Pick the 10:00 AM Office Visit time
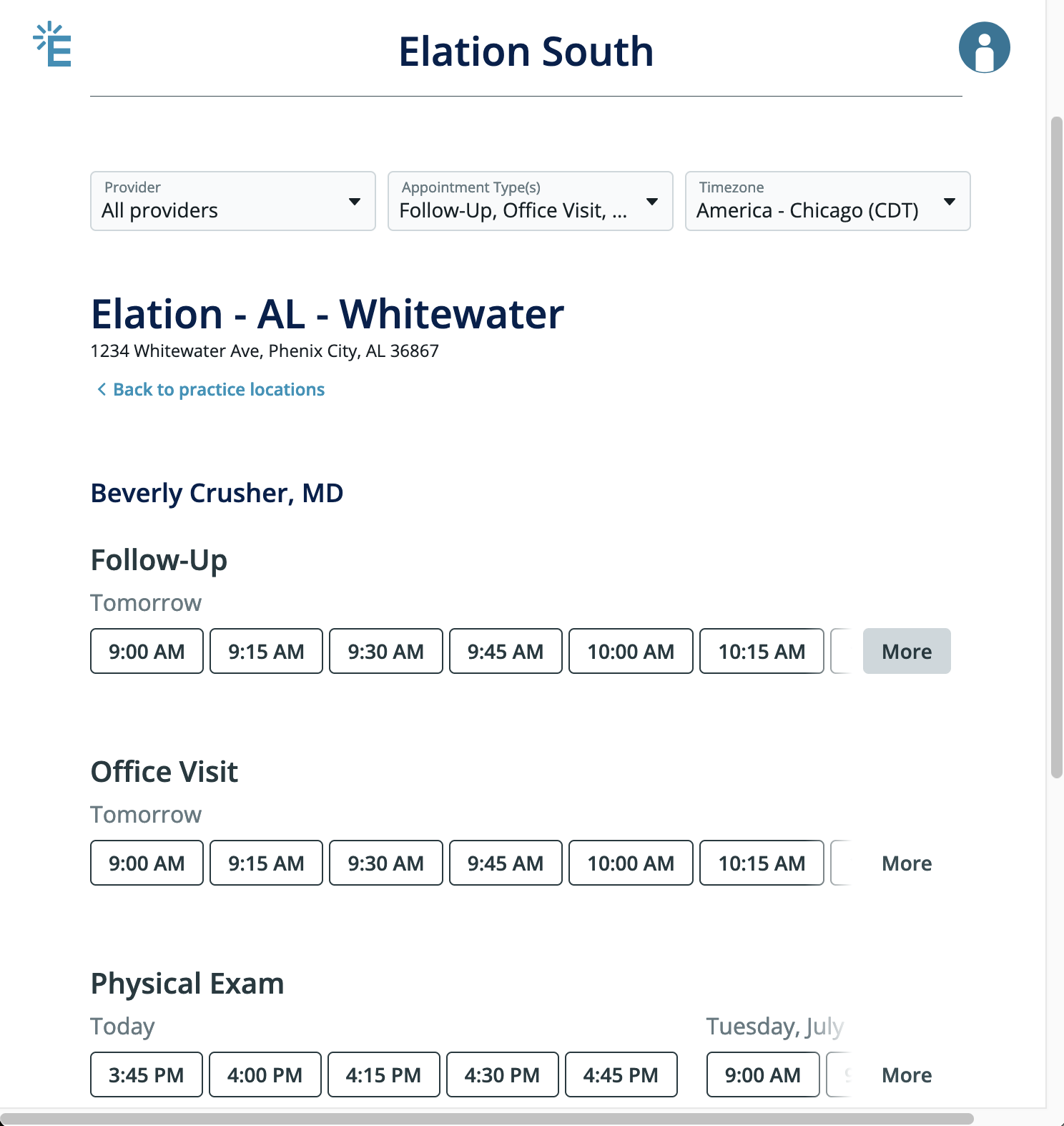 [630, 863]
